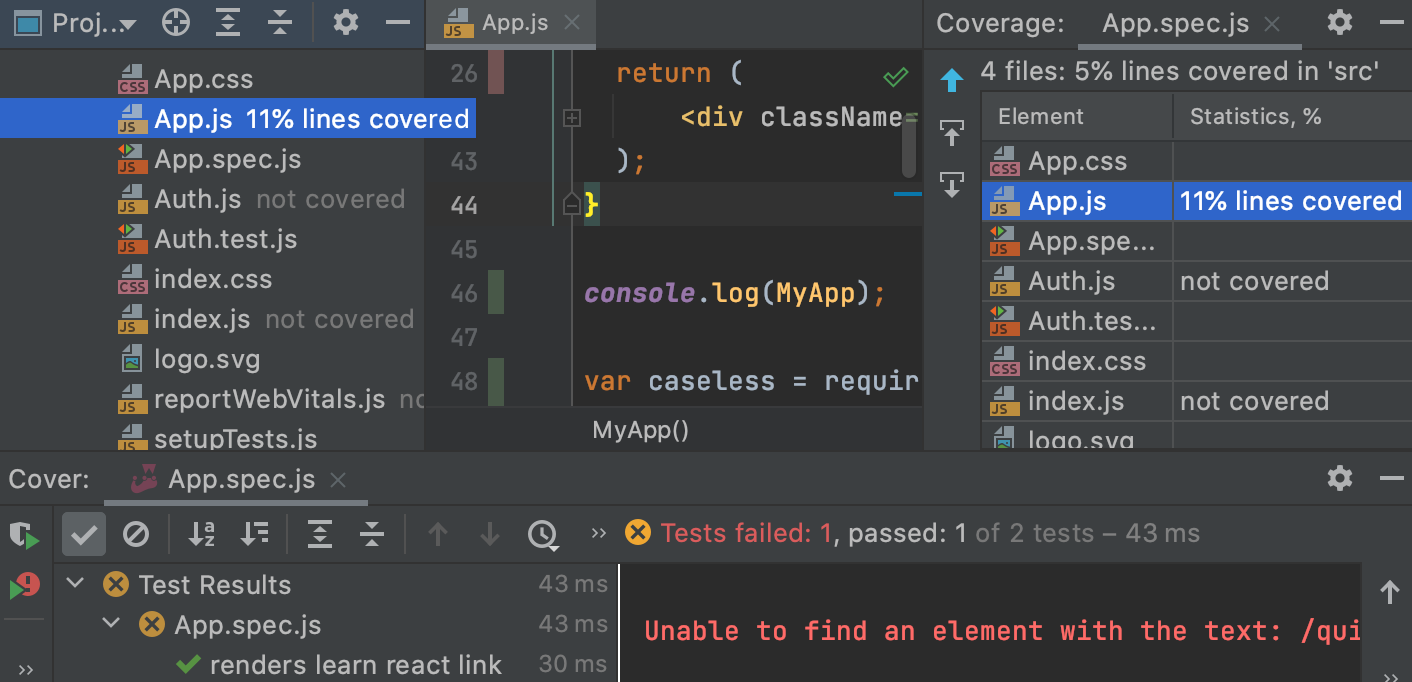Viewport: 1412px width, 682px height.
Task: Click up arrow in test output
Action: click(1390, 593)
